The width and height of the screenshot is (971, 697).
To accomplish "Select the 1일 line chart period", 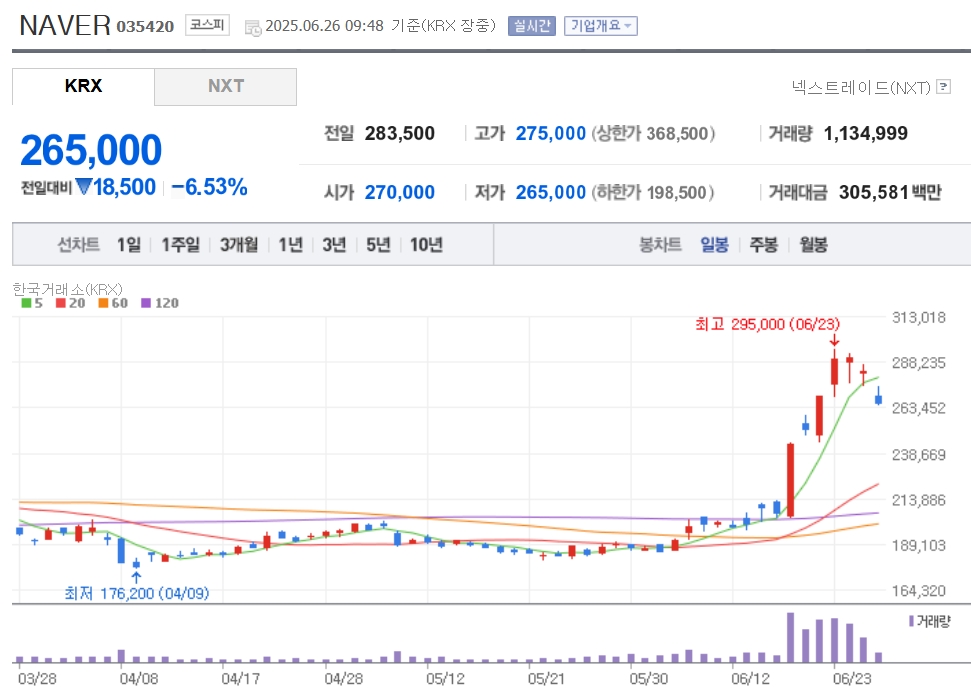I will click(x=129, y=245).
